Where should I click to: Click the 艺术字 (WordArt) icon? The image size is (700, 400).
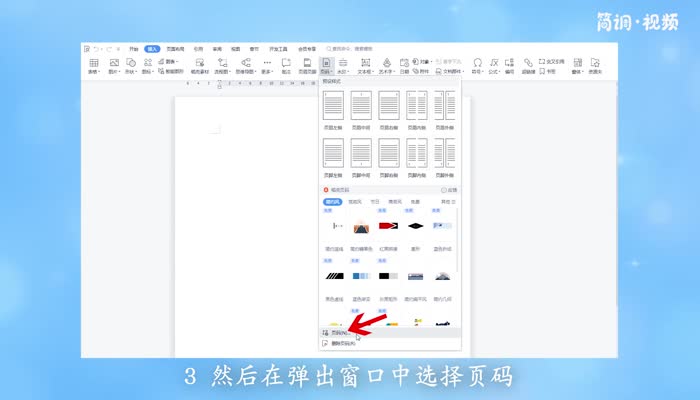386,66
